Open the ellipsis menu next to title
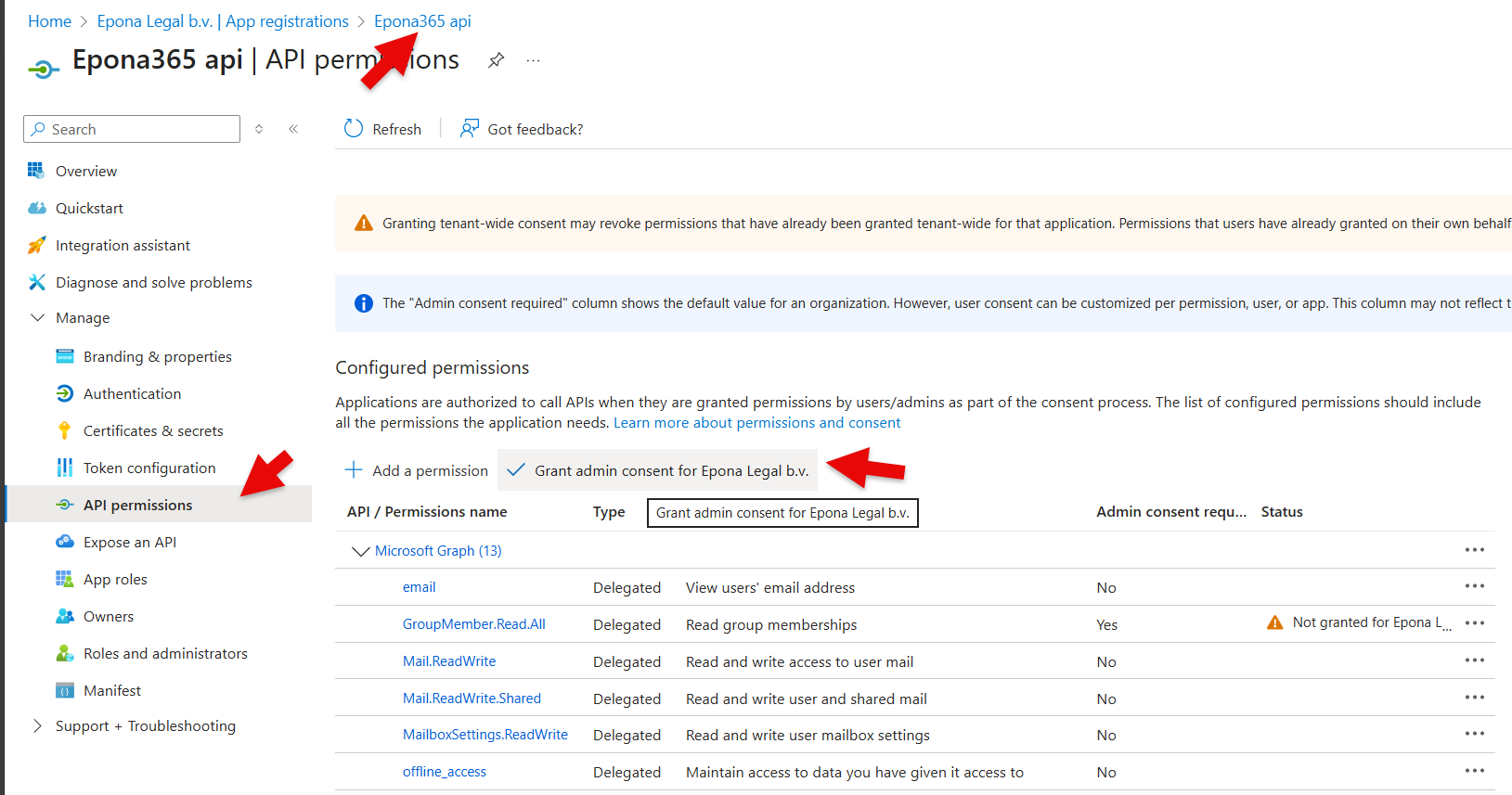 (533, 60)
